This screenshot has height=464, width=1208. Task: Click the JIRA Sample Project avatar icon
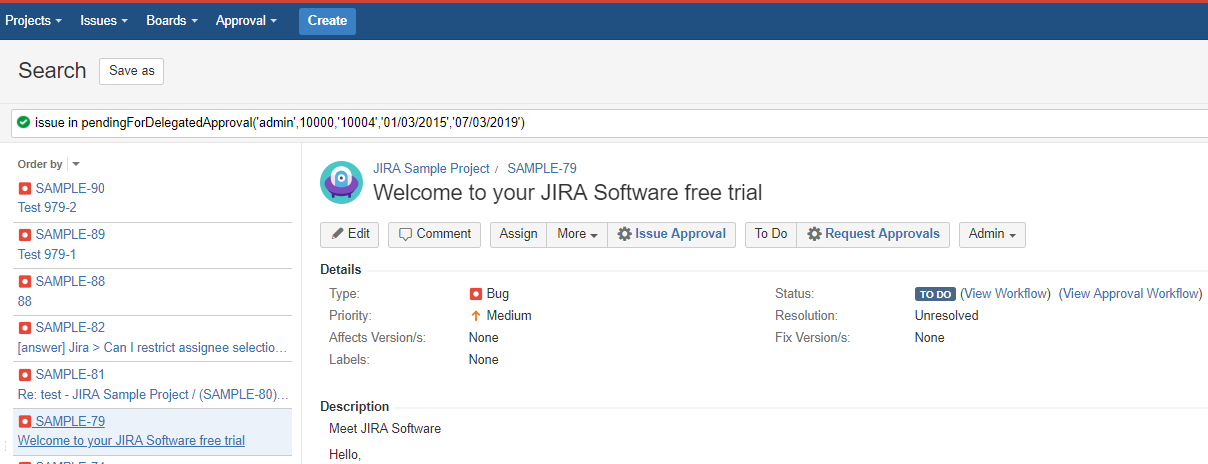point(341,182)
